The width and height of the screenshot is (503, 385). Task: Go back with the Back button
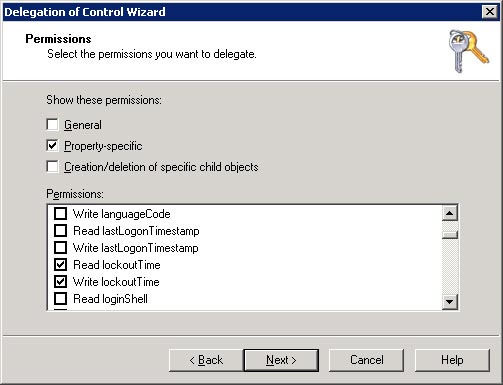click(206, 360)
